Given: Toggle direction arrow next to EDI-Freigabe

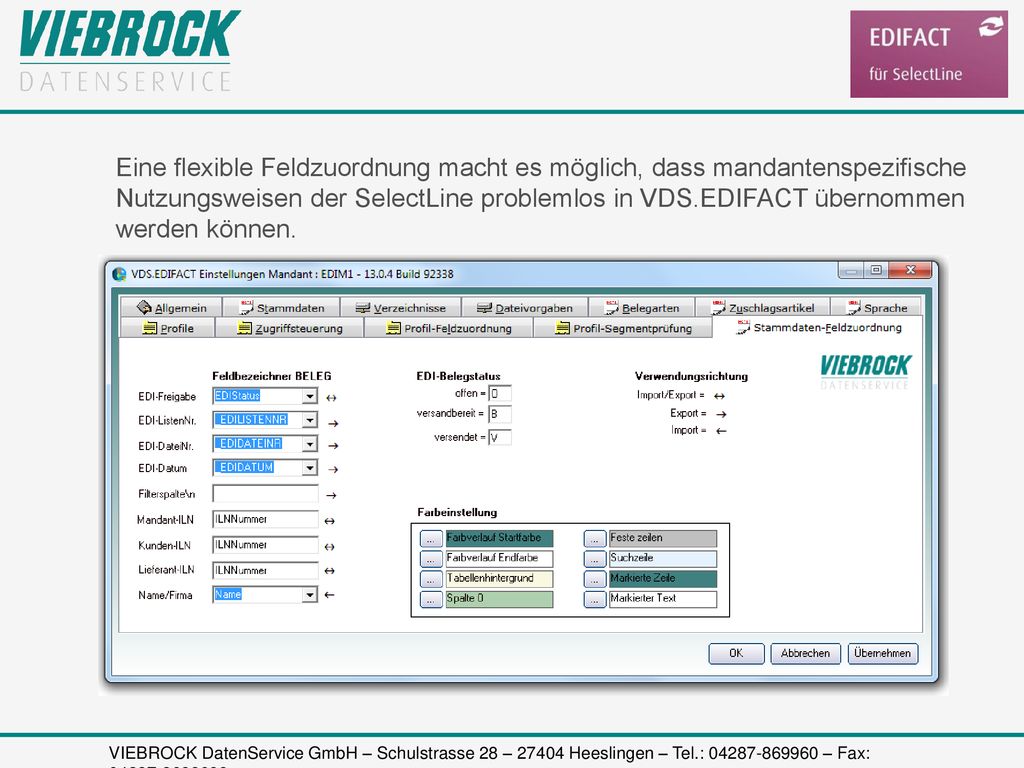Looking at the screenshot, I should [x=331, y=398].
